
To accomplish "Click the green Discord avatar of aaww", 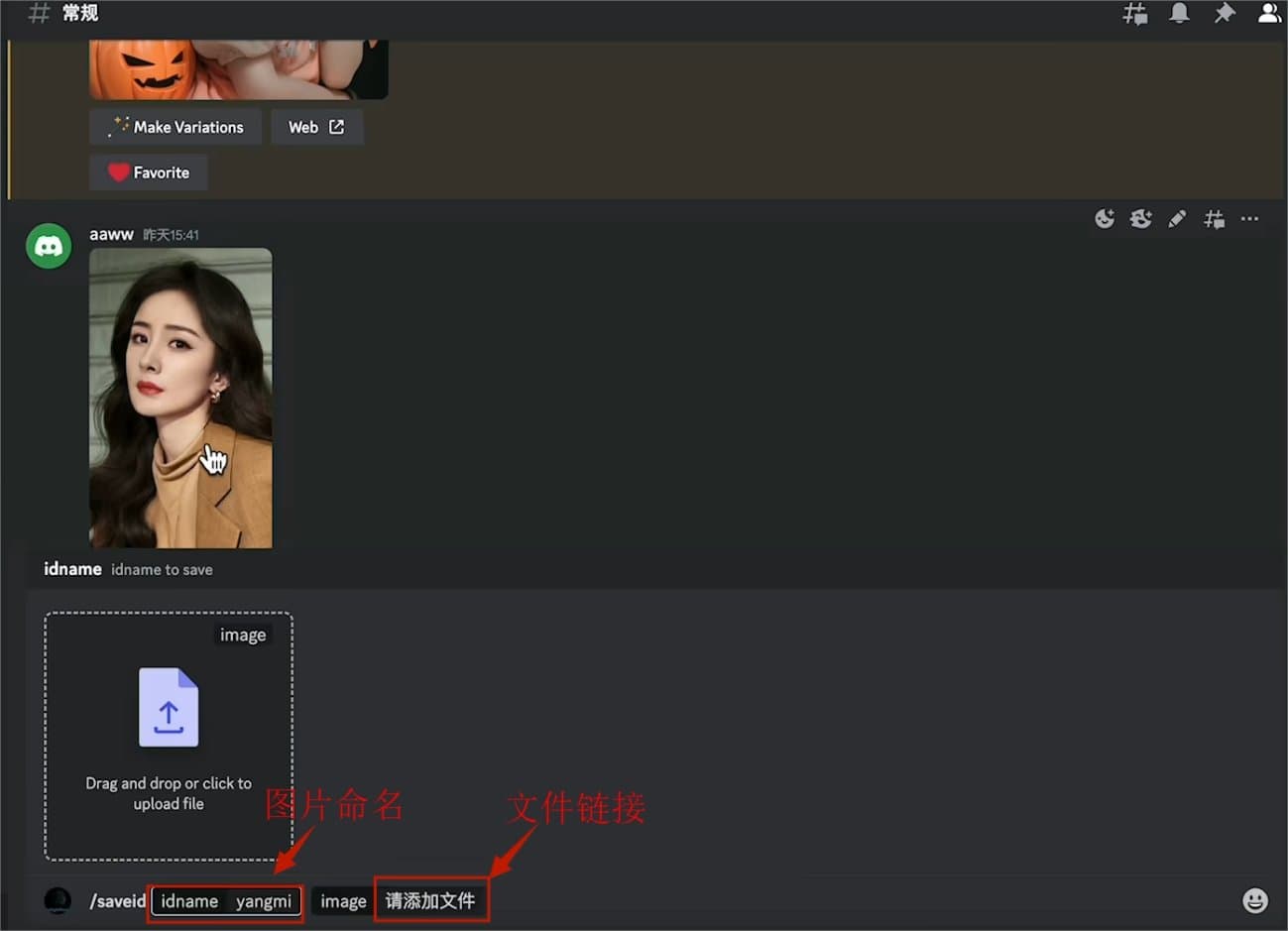I will [49, 247].
